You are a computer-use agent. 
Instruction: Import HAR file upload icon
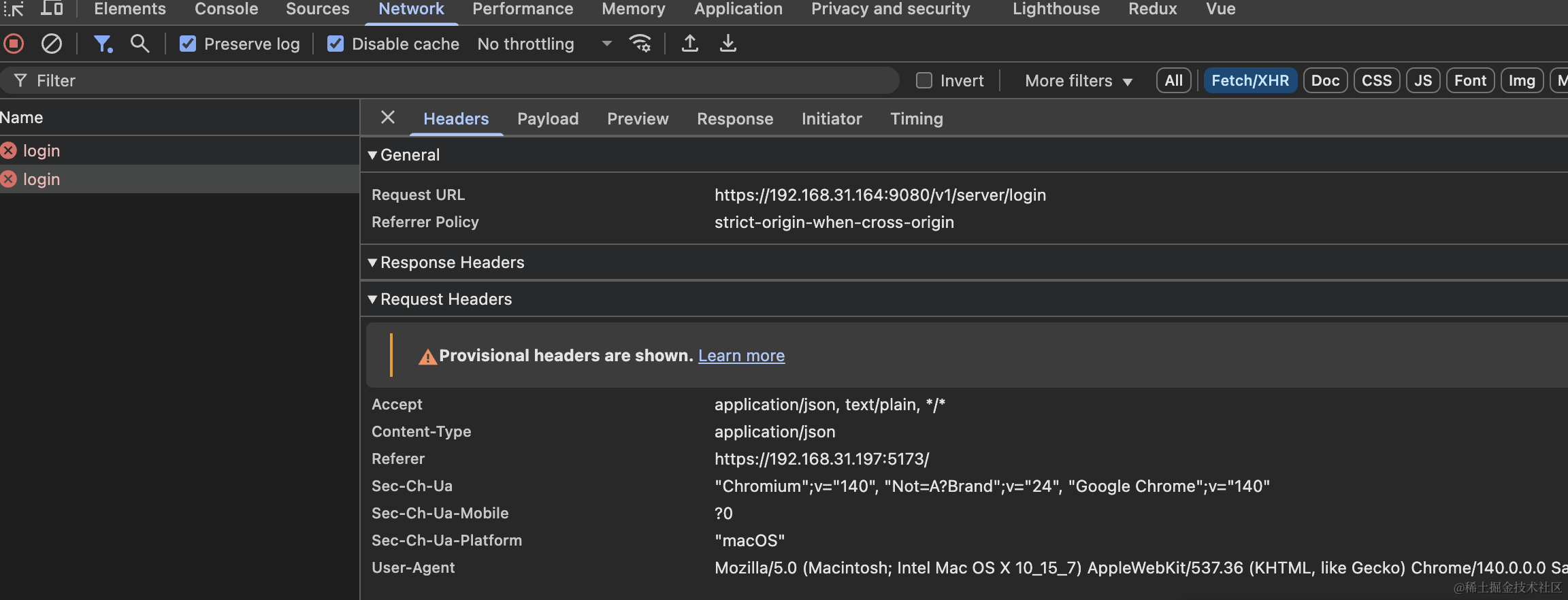tap(690, 44)
